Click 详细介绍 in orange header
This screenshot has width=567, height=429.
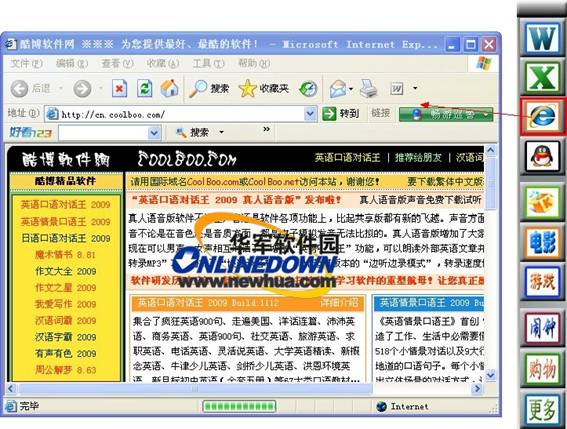tap(339, 303)
